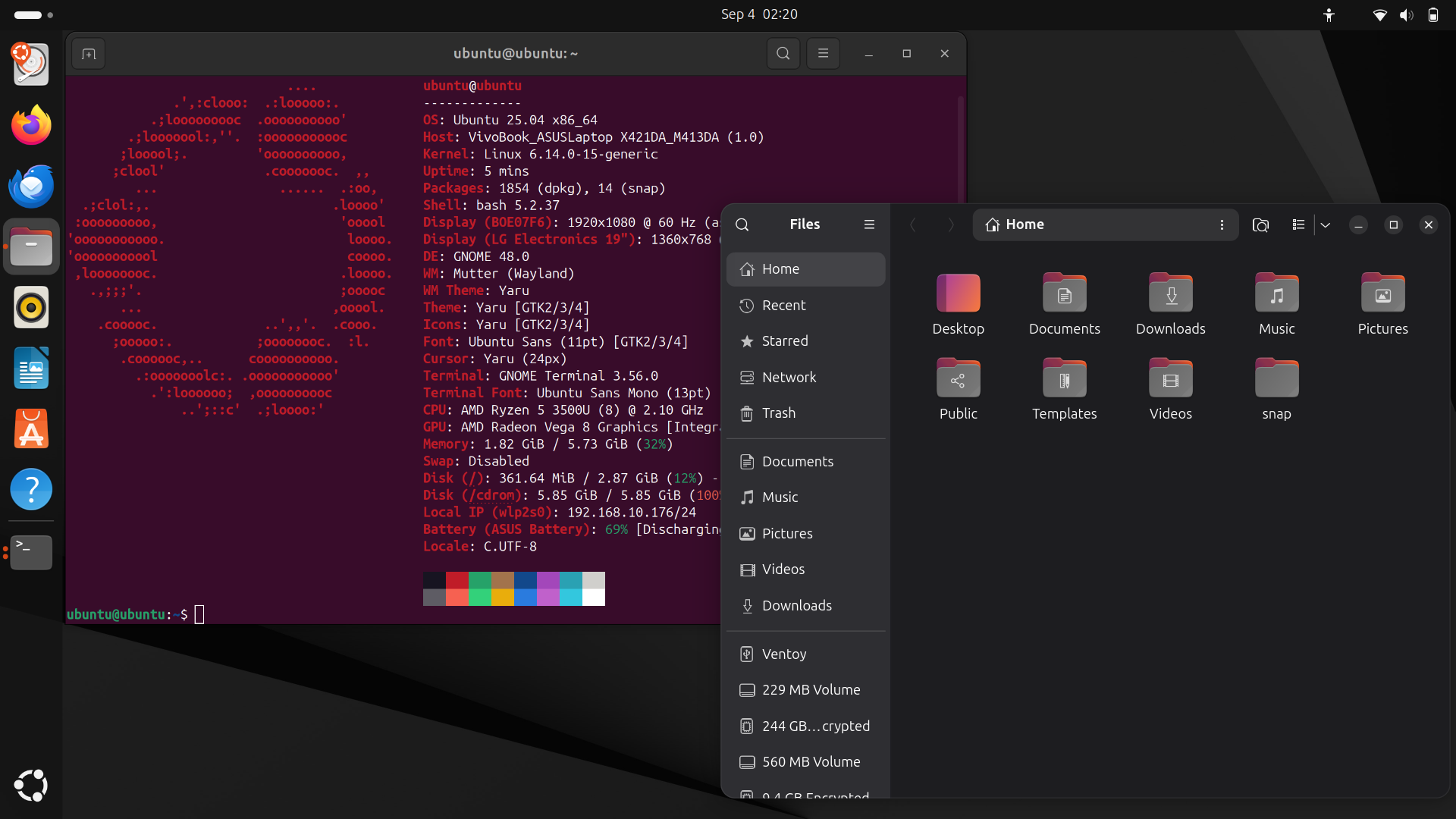The height and width of the screenshot is (819, 1456).
Task: Select Recent in the Files sidebar
Action: point(805,305)
